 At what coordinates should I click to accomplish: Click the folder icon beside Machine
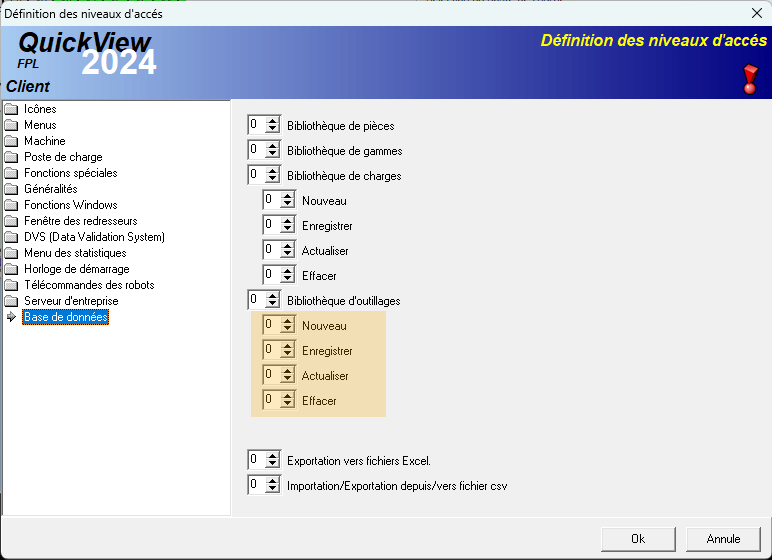pos(11,141)
